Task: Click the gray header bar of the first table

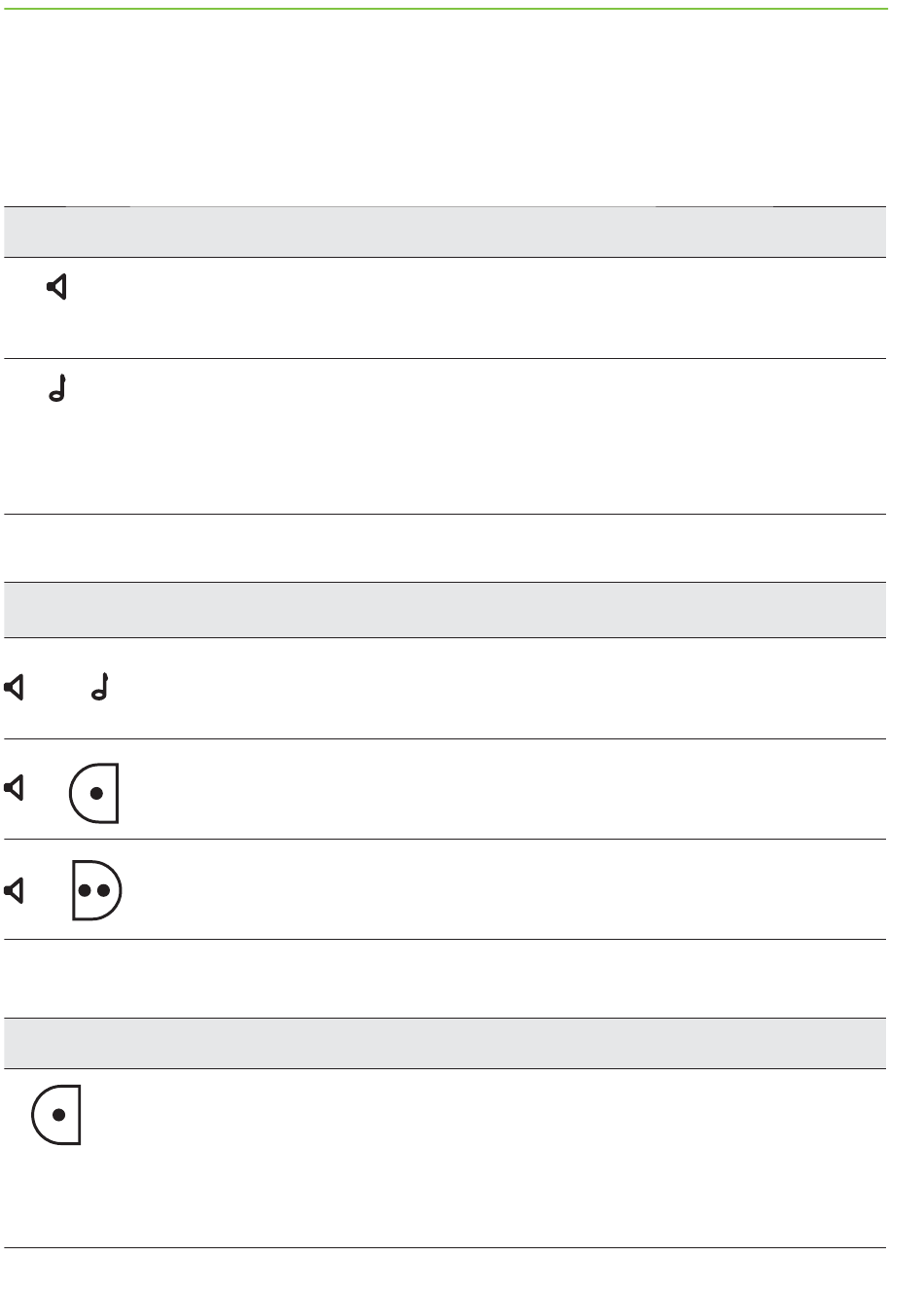Action: click(444, 232)
